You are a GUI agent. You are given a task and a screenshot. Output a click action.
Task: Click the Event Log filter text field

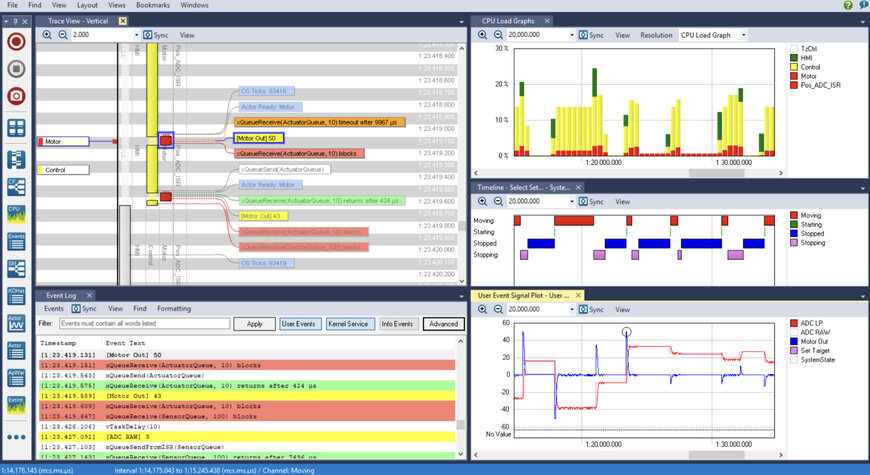[143, 324]
